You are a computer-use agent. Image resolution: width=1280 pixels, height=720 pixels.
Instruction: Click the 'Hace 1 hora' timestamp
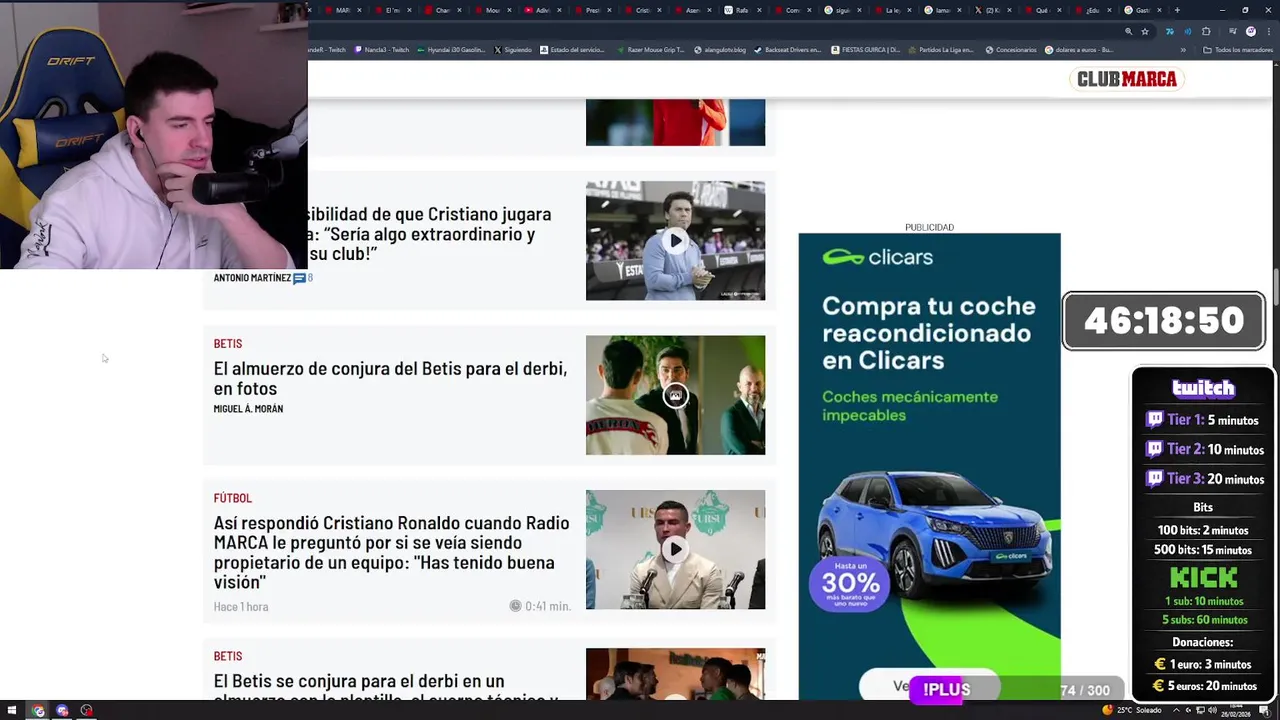pos(240,607)
